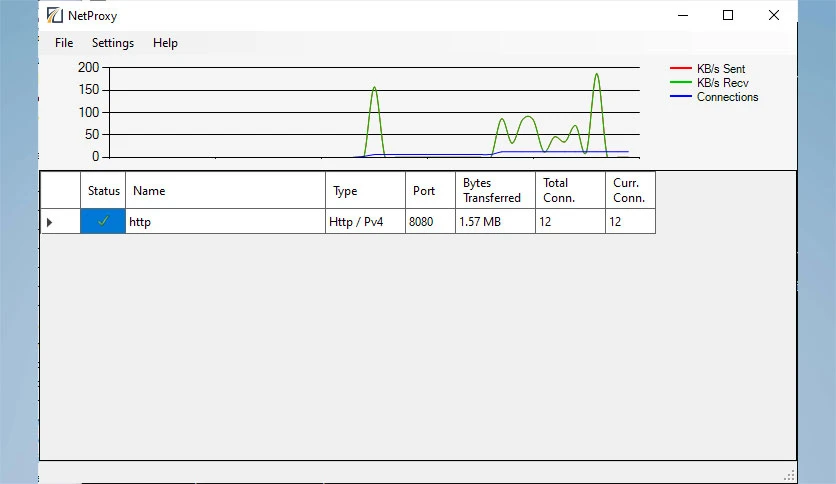Click the green KB/s Recv legend line
836x484 pixels.
click(x=680, y=82)
